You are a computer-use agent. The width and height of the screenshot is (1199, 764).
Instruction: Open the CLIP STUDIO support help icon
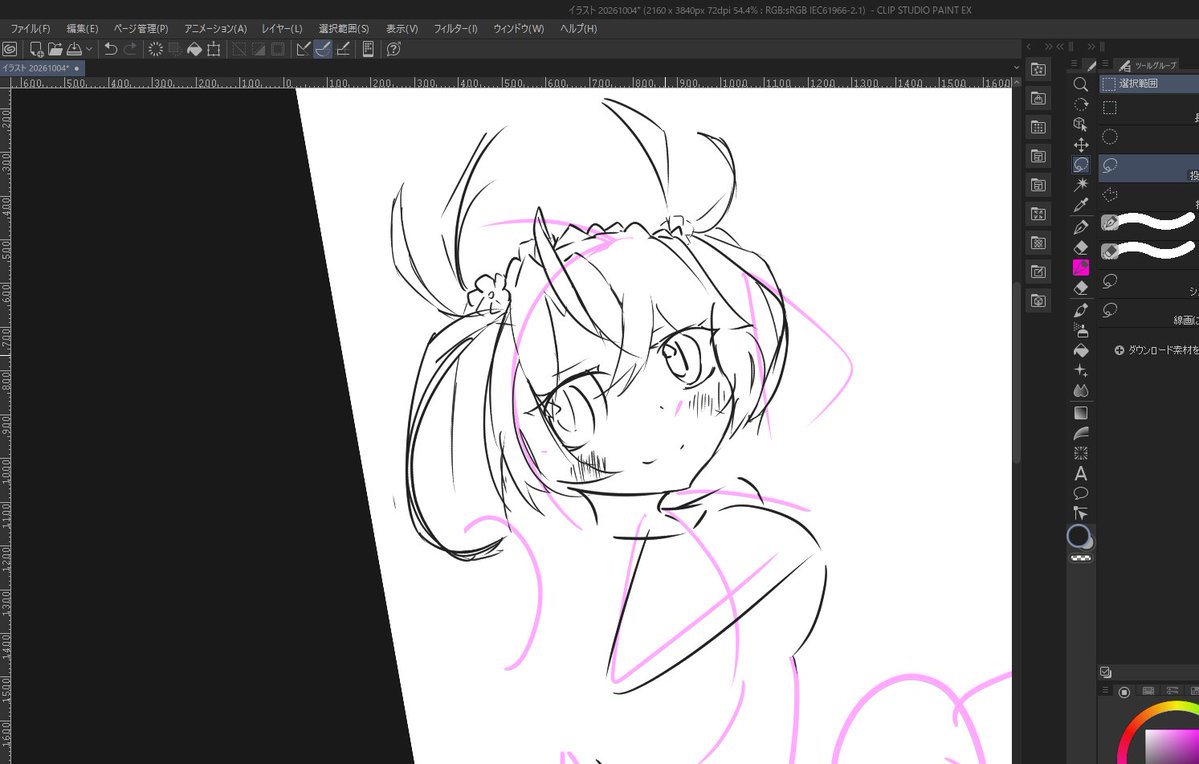(x=394, y=49)
